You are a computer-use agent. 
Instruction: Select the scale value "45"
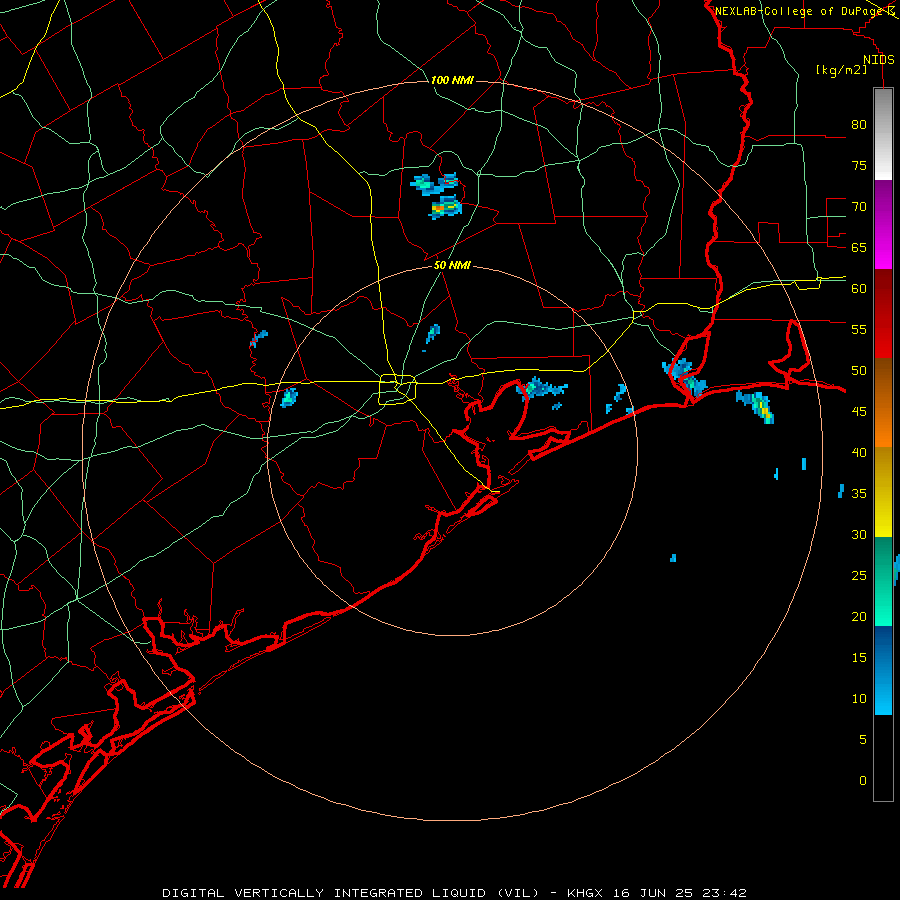click(859, 412)
